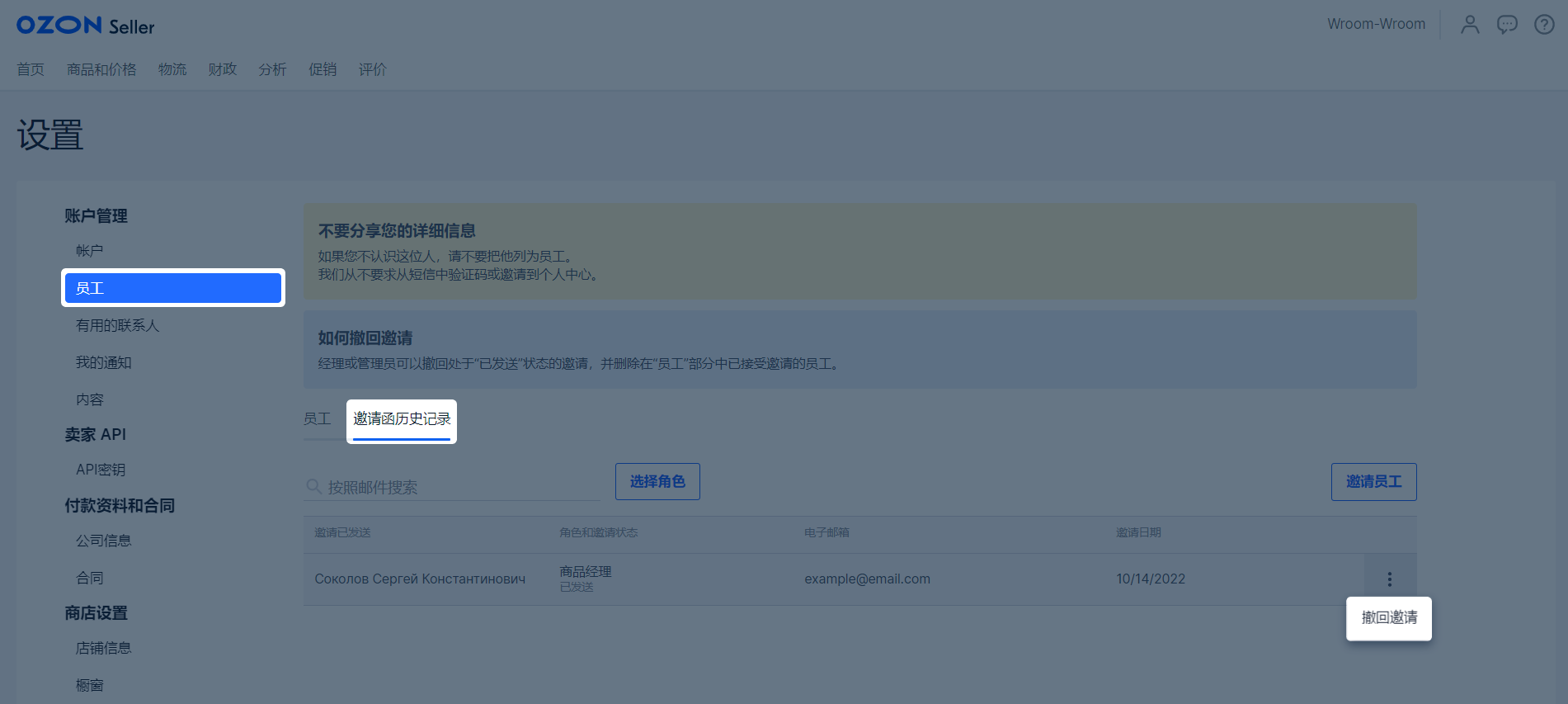Click the example@email.com cell

tap(867, 579)
